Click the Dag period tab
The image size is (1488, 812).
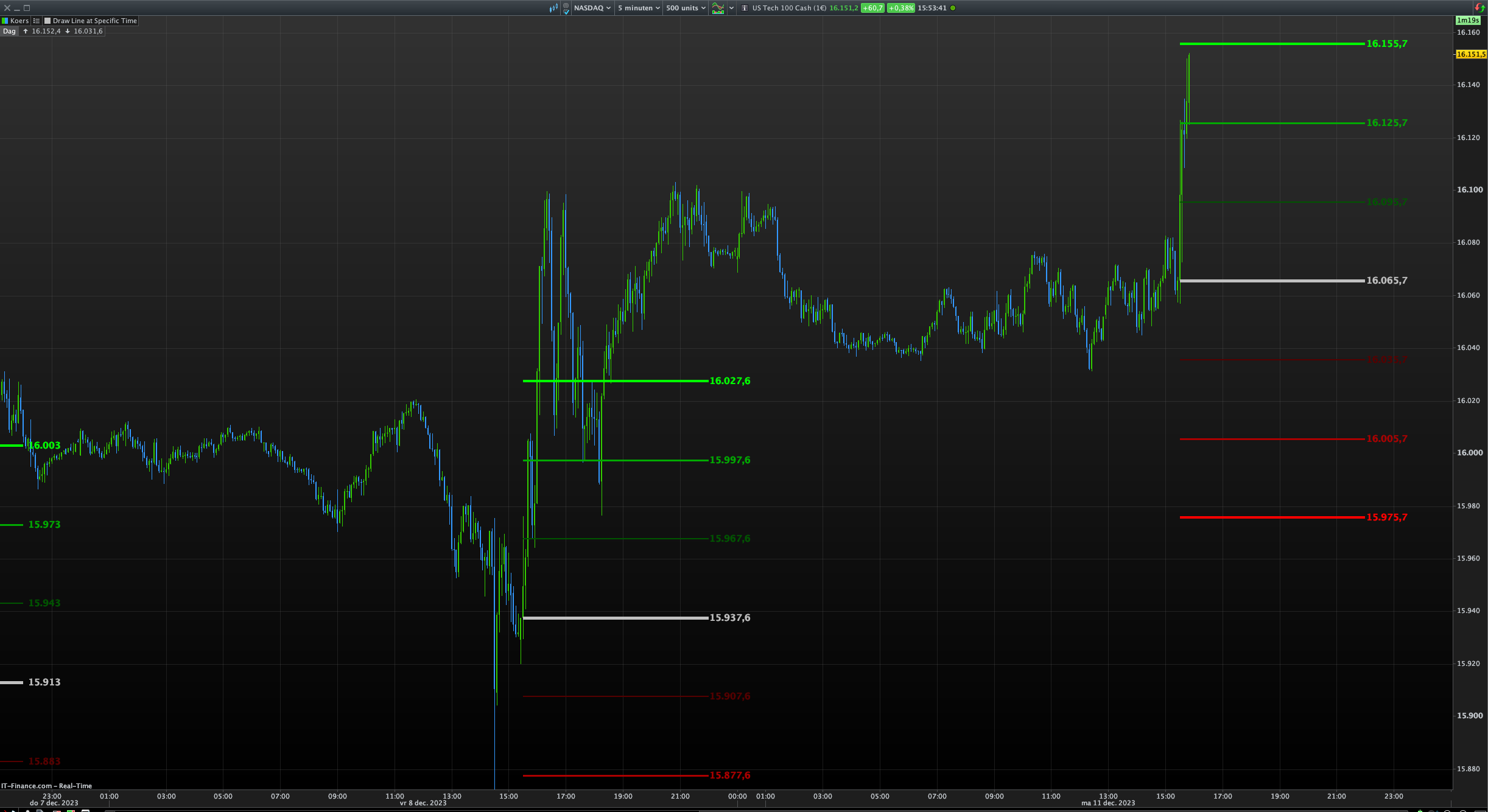[x=9, y=31]
